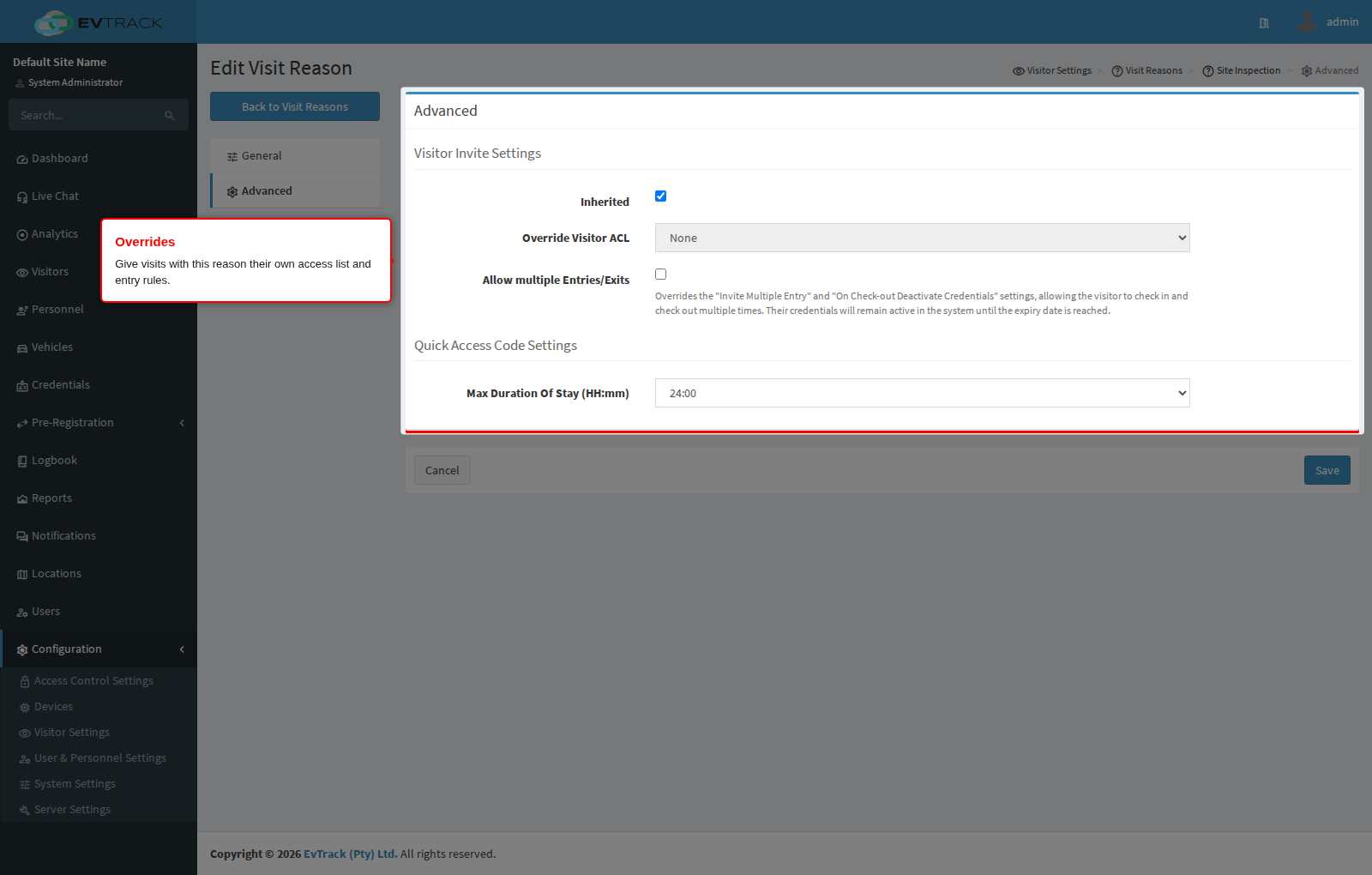Image resolution: width=1372 pixels, height=875 pixels.
Task: Open the admin user avatar menu
Action: (x=1307, y=21)
